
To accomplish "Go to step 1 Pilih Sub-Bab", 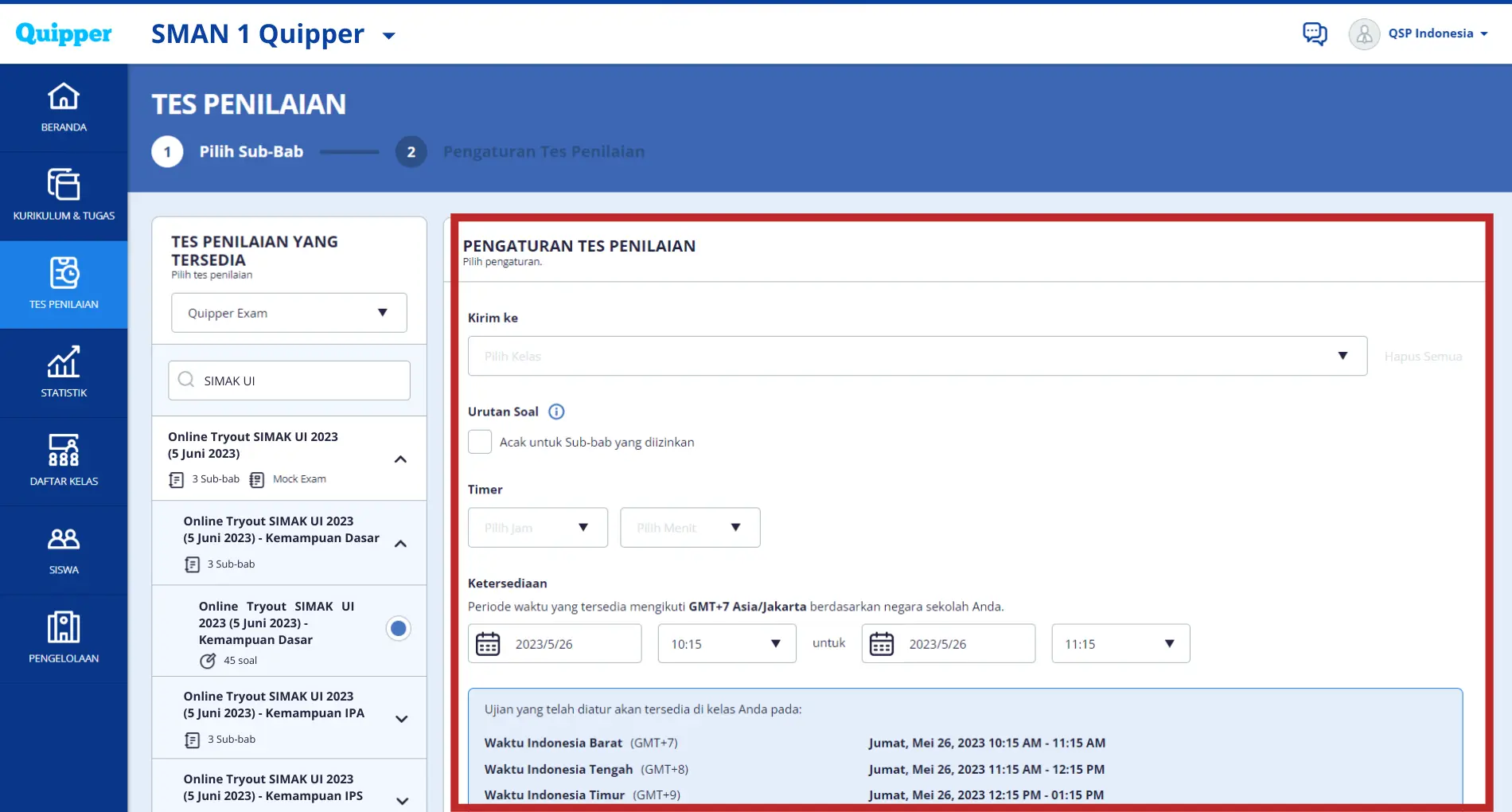I will (228, 151).
